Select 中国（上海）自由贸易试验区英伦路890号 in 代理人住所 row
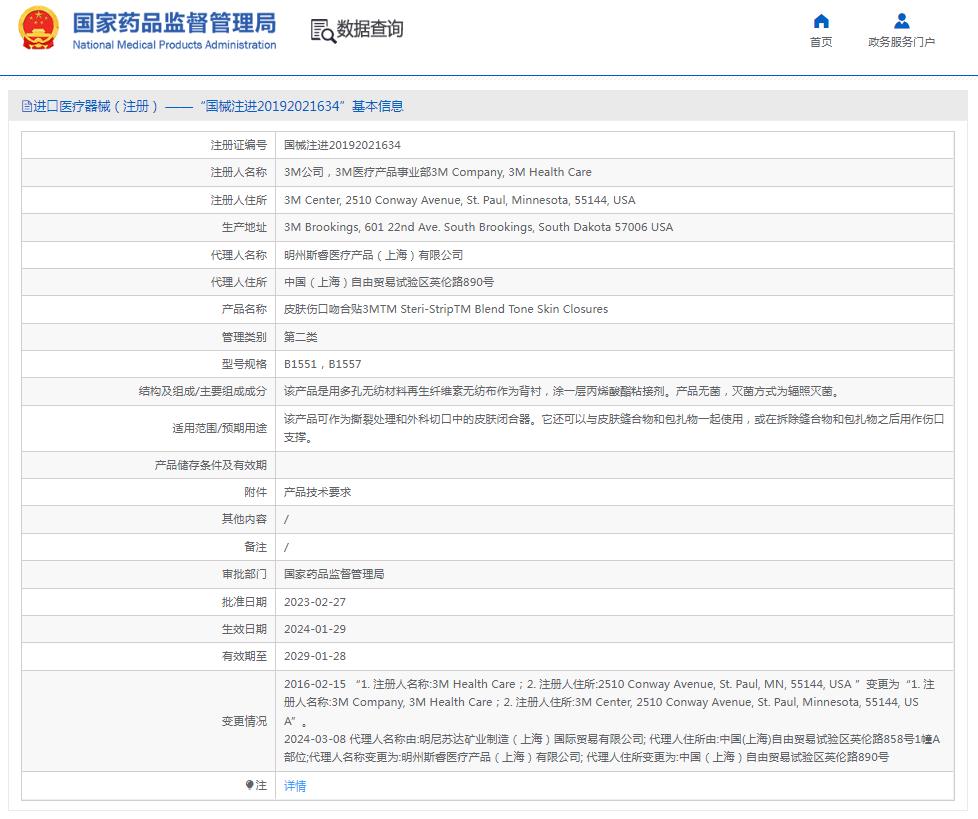The width and height of the screenshot is (978, 819). [389, 282]
